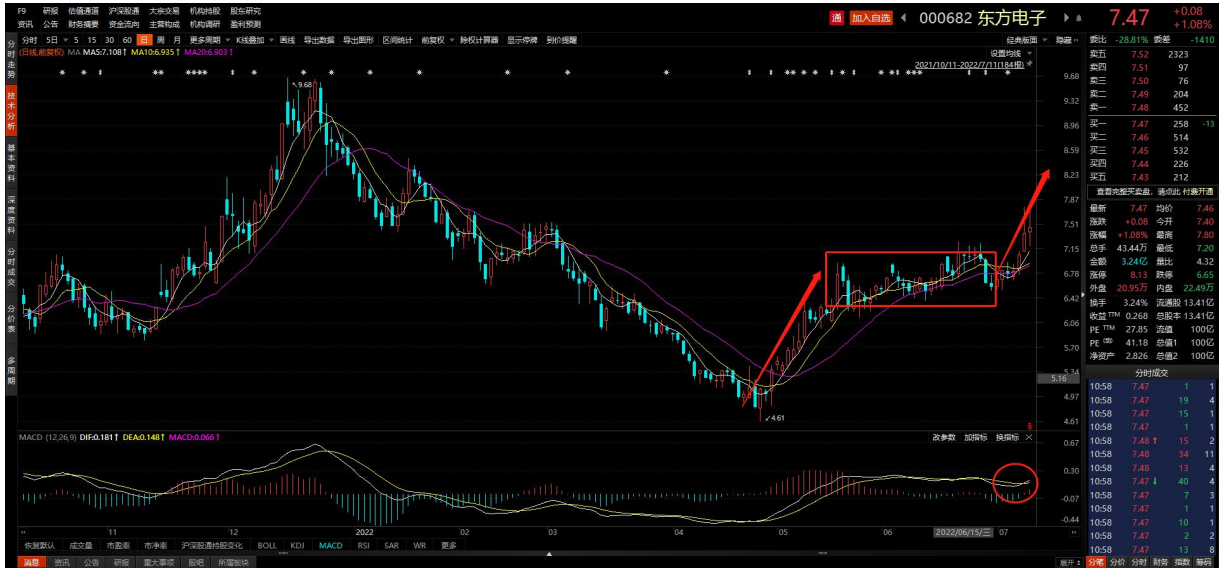Open the 设置均线 dropdown

coord(1008,52)
